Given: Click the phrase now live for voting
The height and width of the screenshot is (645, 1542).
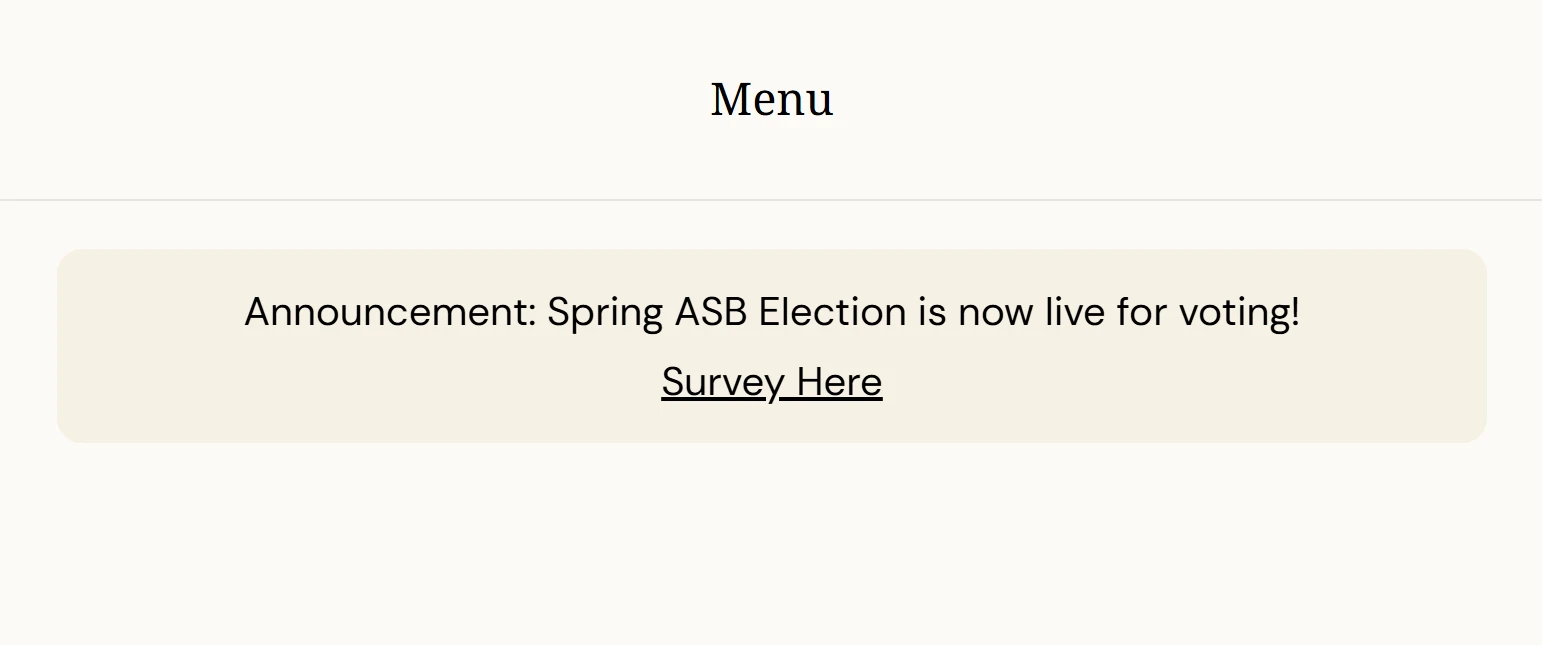Looking at the screenshot, I should [x=1130, y=311].
